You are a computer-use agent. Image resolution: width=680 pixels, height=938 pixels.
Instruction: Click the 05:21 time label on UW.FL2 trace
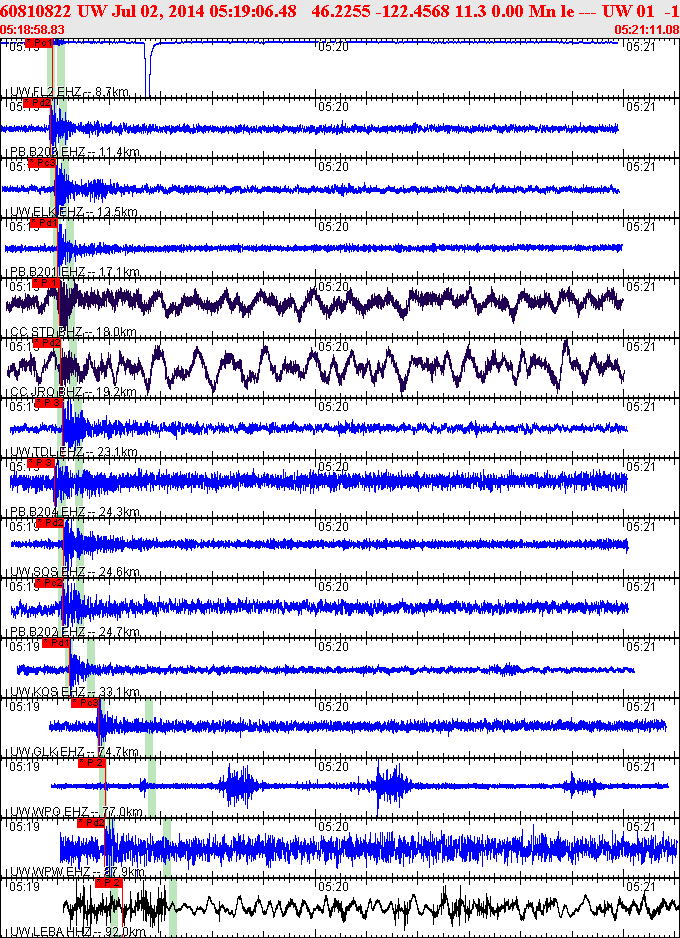[639, 47]
